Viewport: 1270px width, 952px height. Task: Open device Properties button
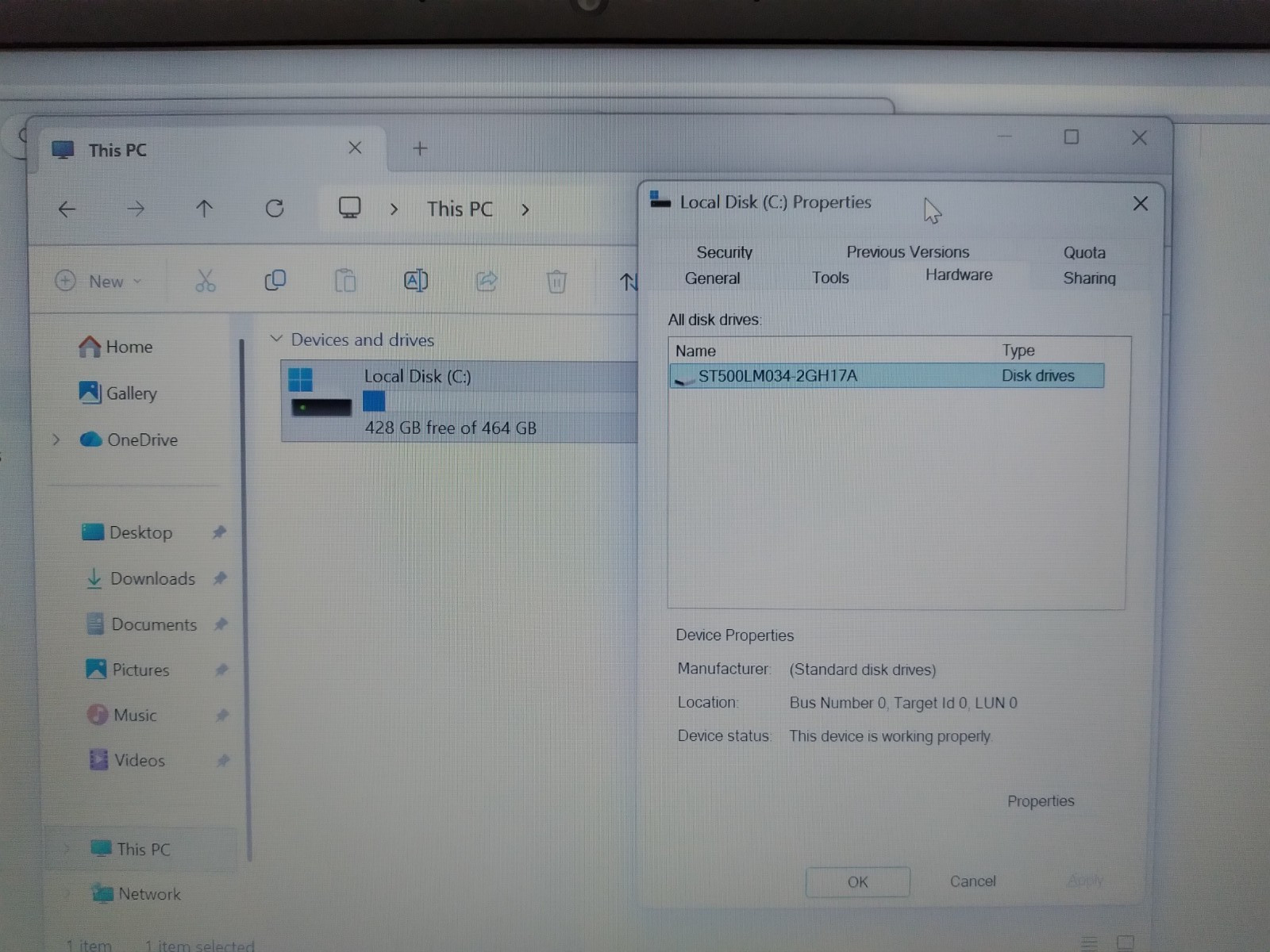(1041, 801)
